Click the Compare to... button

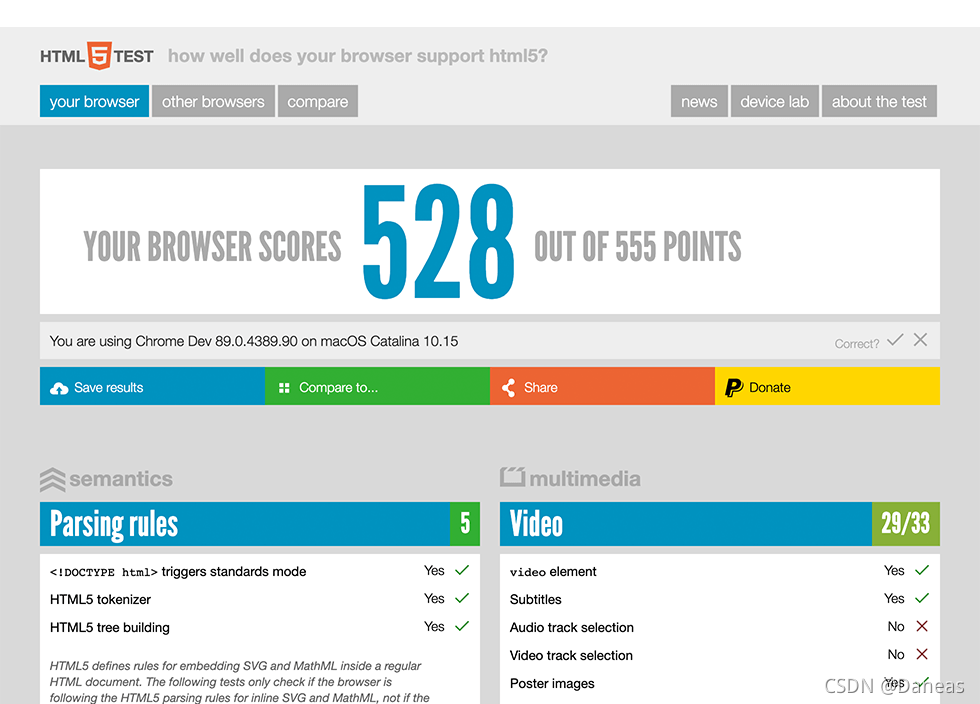pos(378,386)
